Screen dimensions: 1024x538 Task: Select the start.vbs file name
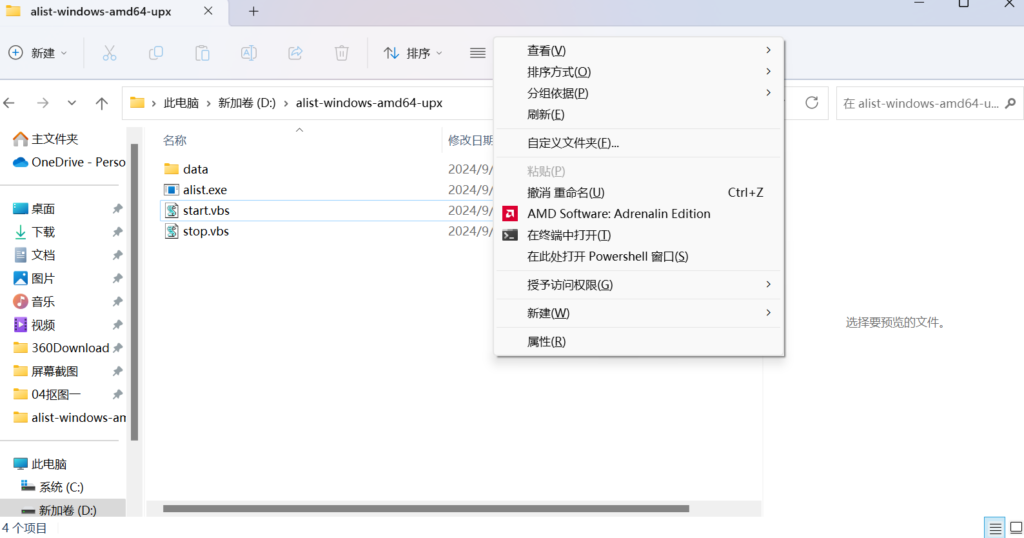pyautogui.click(x=206, y=210)
